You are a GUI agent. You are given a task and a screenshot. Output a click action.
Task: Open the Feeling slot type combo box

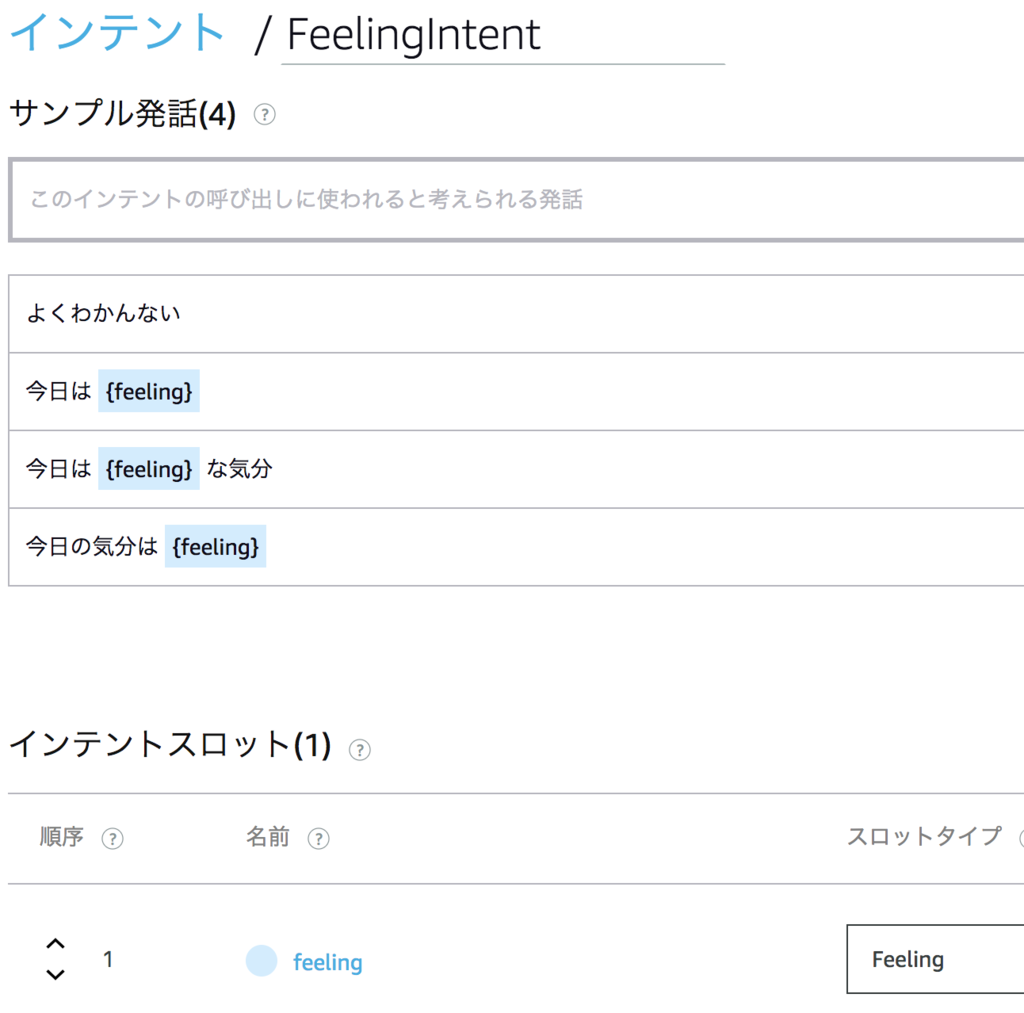(935, 959)
